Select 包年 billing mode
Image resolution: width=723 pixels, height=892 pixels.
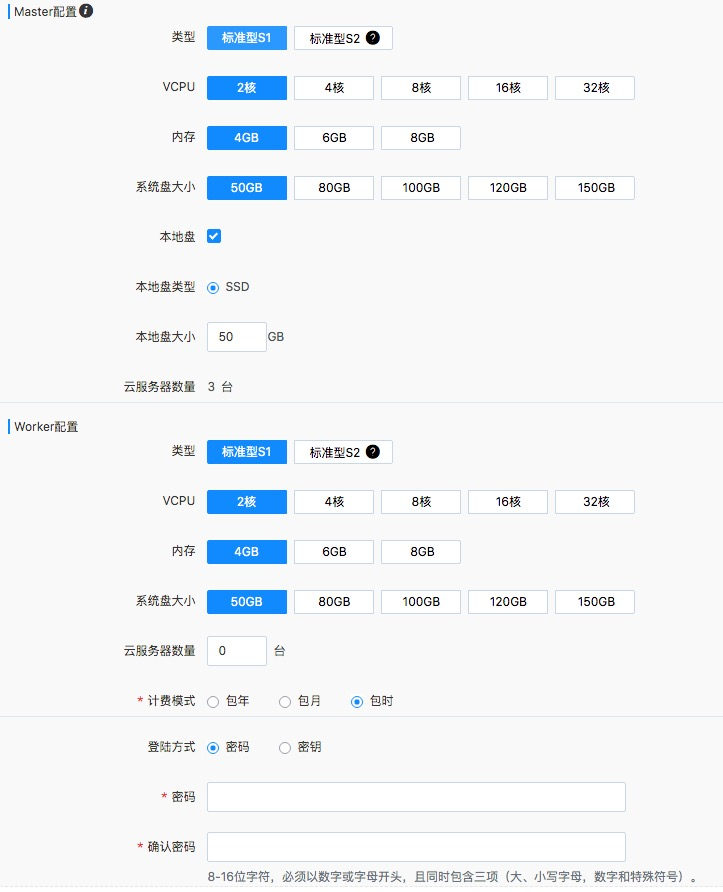click(x=213, y=702)
